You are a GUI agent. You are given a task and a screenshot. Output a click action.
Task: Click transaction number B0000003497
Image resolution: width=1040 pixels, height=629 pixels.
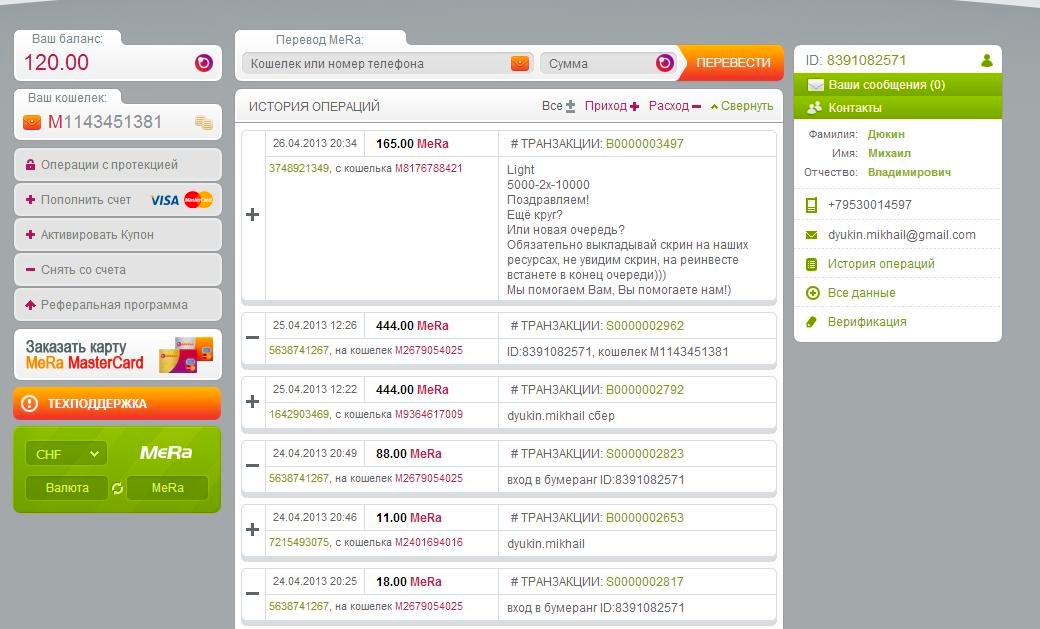[x=645, y=144]
